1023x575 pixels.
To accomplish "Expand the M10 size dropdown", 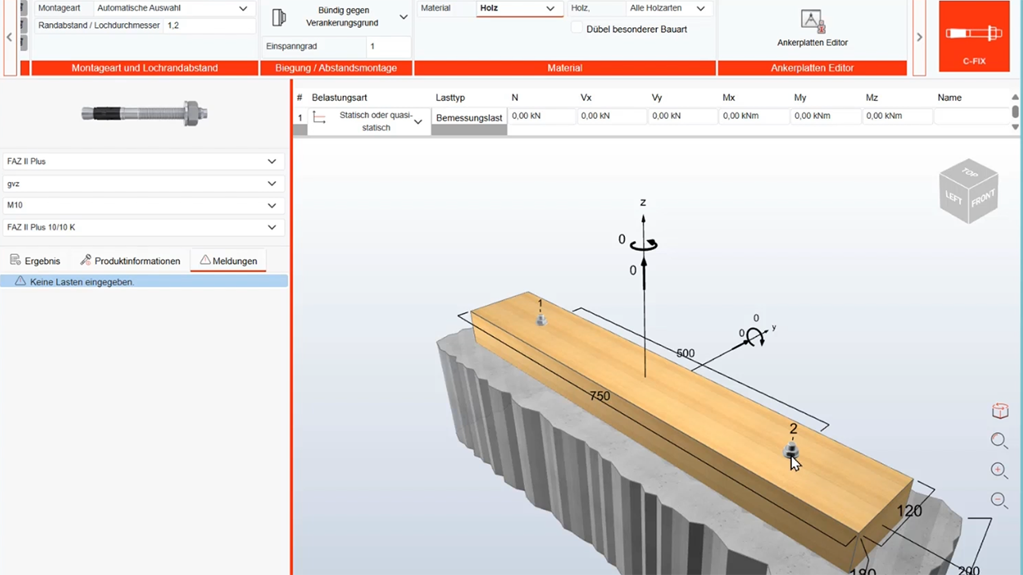I will [143, 205].
